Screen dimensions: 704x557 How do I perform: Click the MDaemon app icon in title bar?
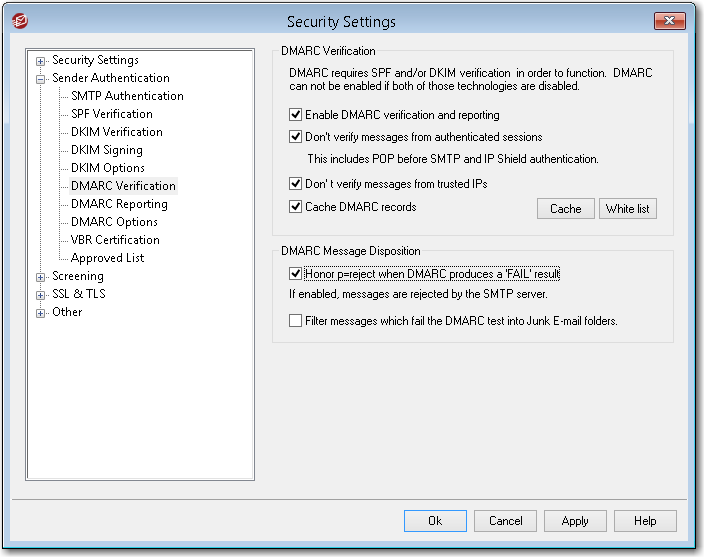click(x=20, y=21)
